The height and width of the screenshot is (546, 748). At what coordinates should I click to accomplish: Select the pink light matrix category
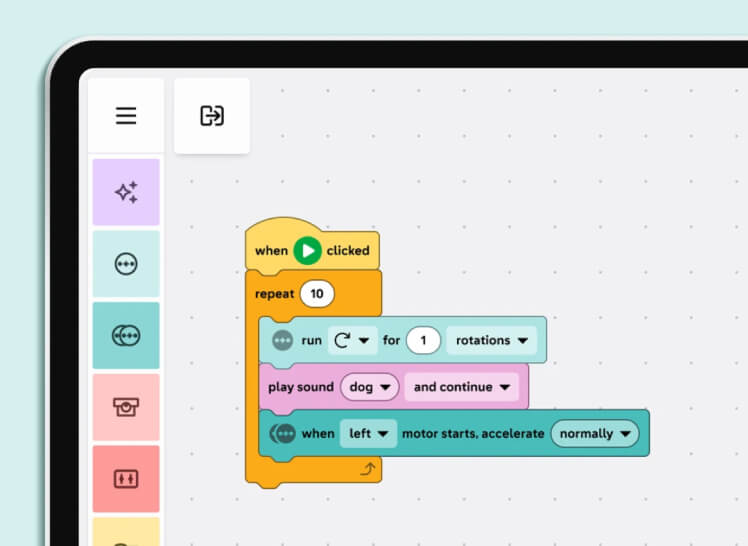tap(126, 407)
